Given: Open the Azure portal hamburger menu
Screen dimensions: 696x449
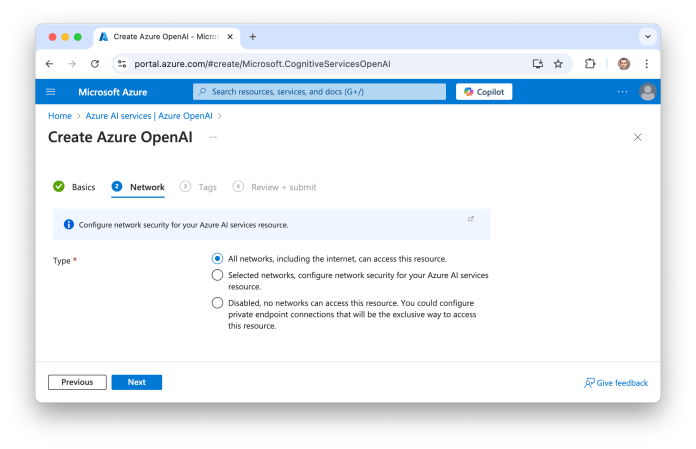Looking at the screenshot, I should click(x=51, y=92).
